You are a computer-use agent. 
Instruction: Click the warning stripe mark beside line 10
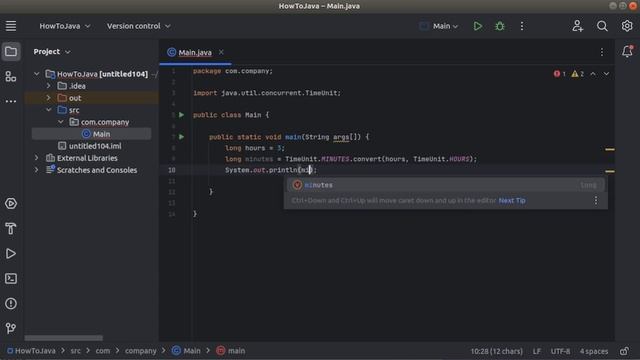click(x=610, y=171)
